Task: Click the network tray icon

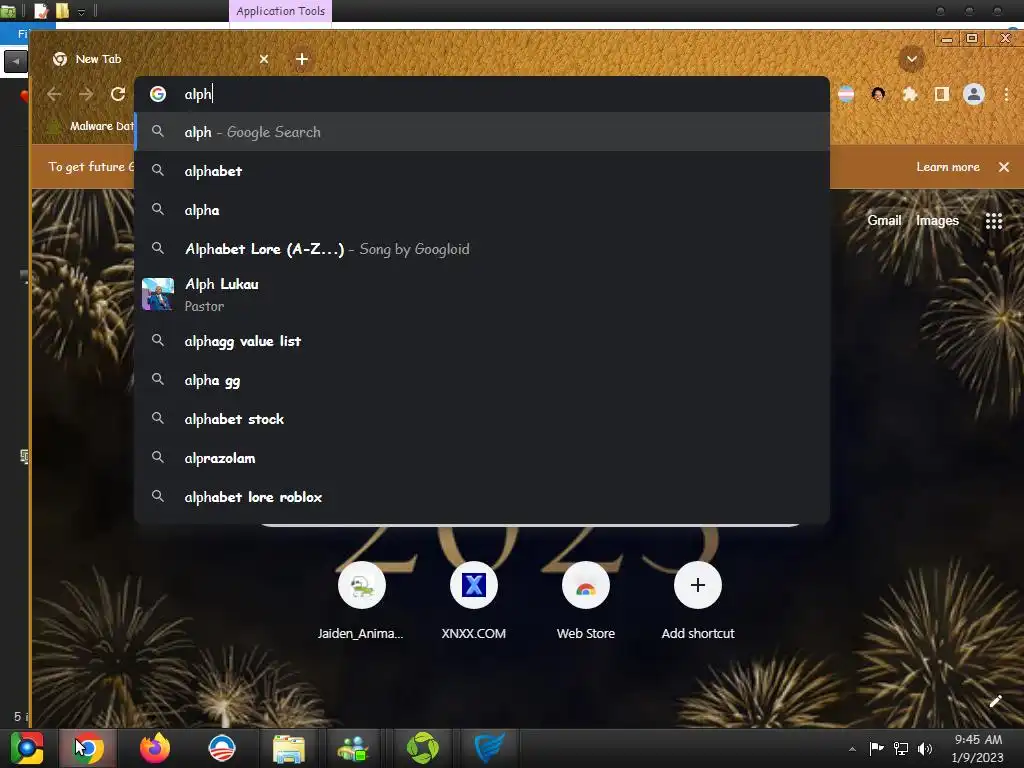Action: click(x=901, y=749)
